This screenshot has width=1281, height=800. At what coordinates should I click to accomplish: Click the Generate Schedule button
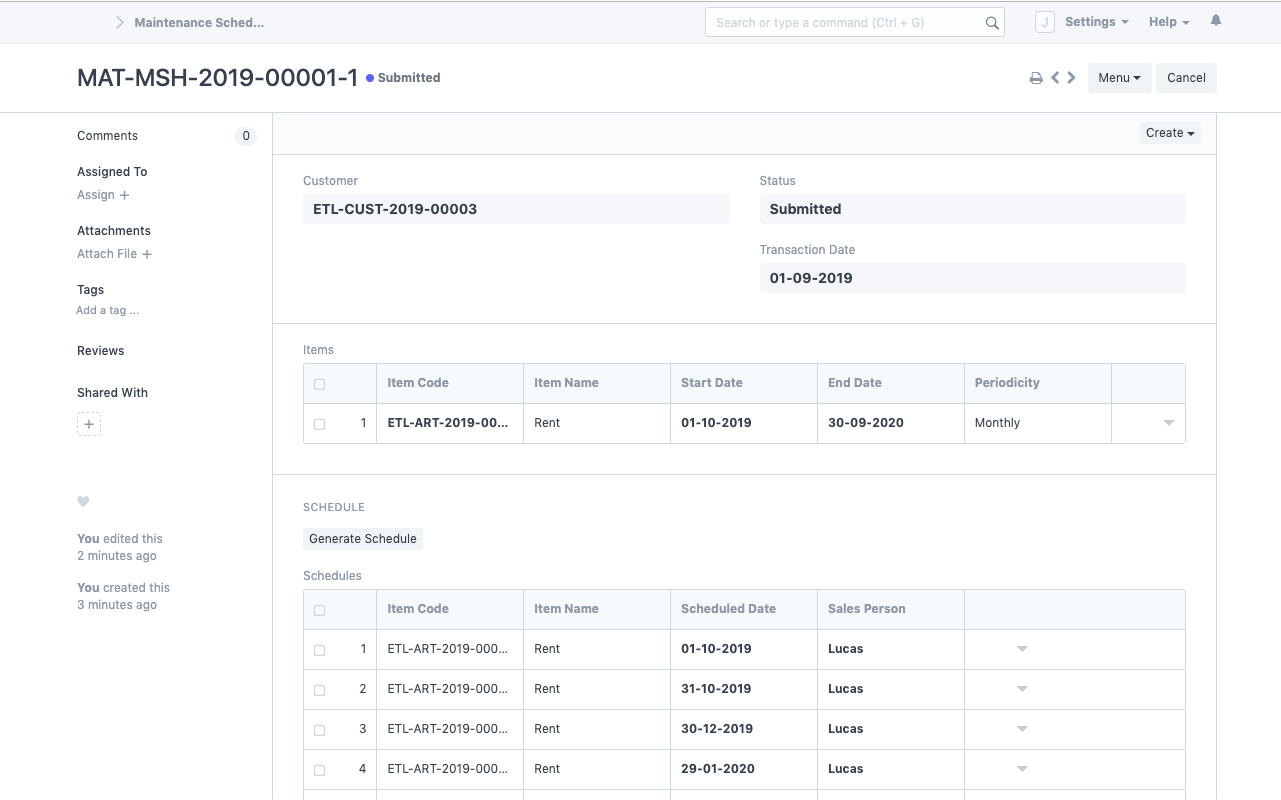coord(363,539)
